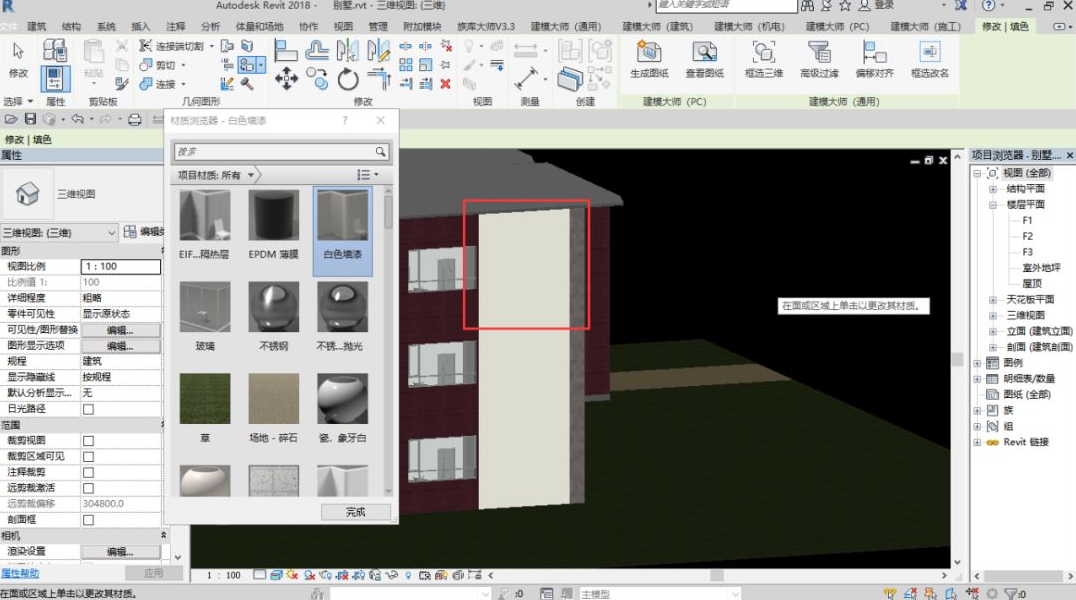Click the Properties panel icon in ribbon

tap(55, 79)
